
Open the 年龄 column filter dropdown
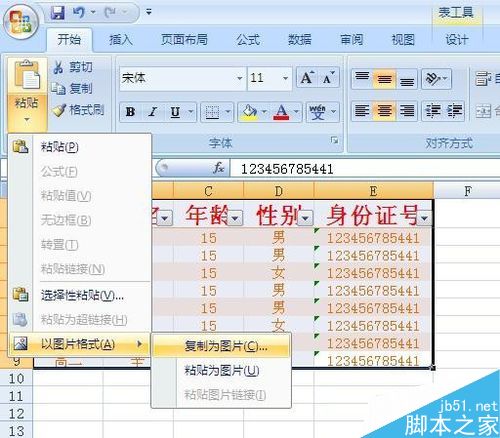pyautogui.click(x=235, y=219)
